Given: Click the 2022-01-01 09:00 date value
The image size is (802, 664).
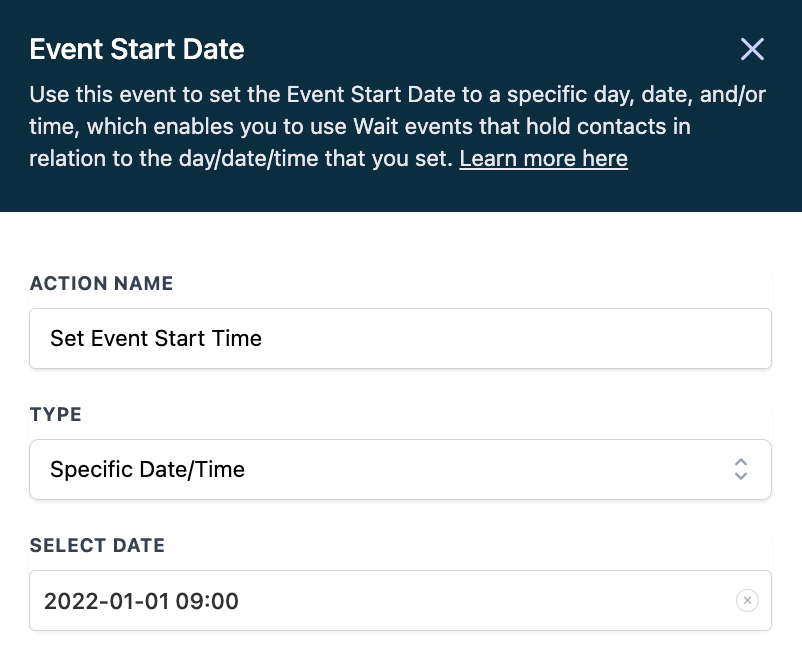Looking at the screenshot, I should (141, 601).
